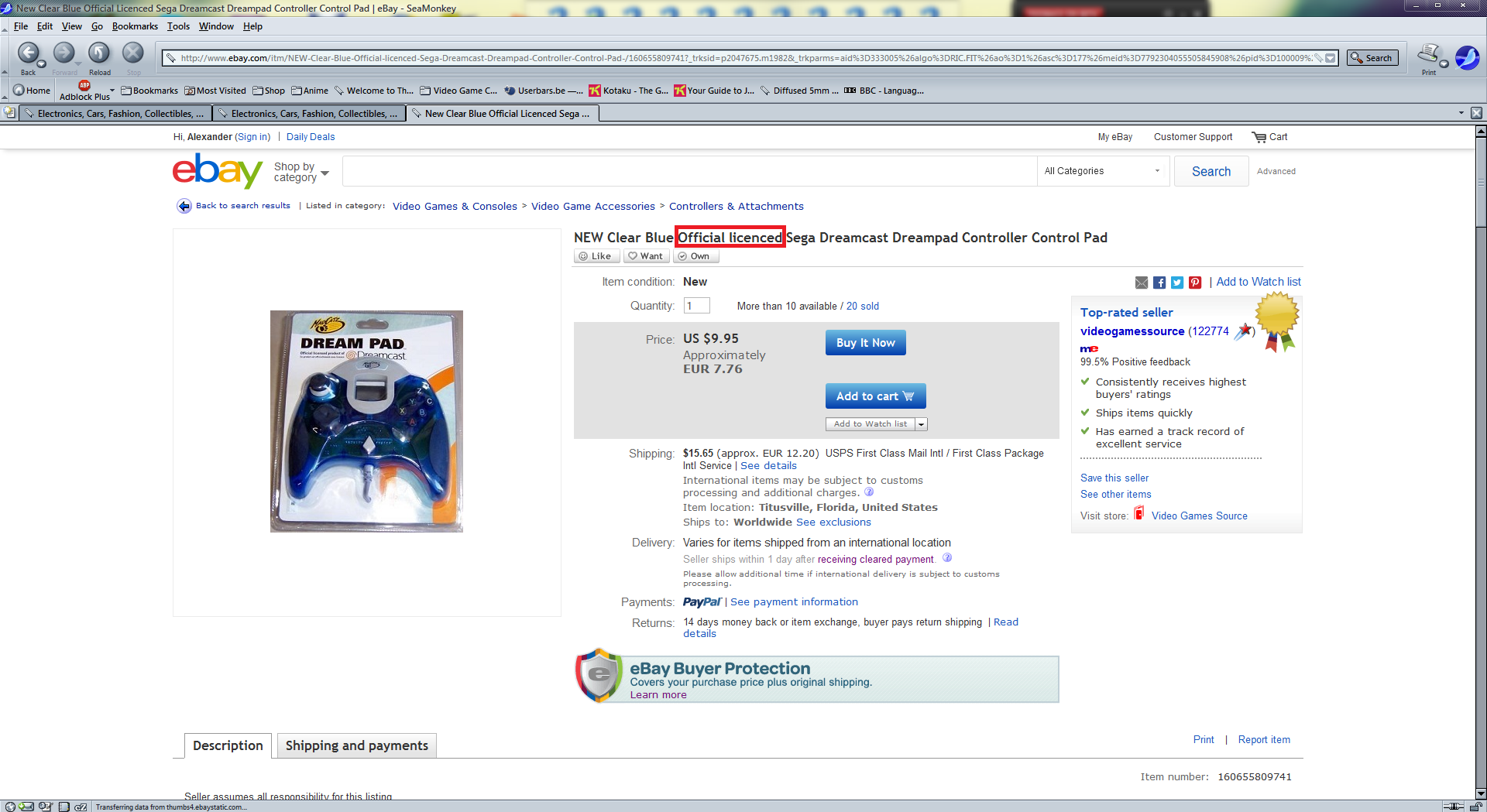Open the Edit menu
1487x812 pixels.
point(45,26)
